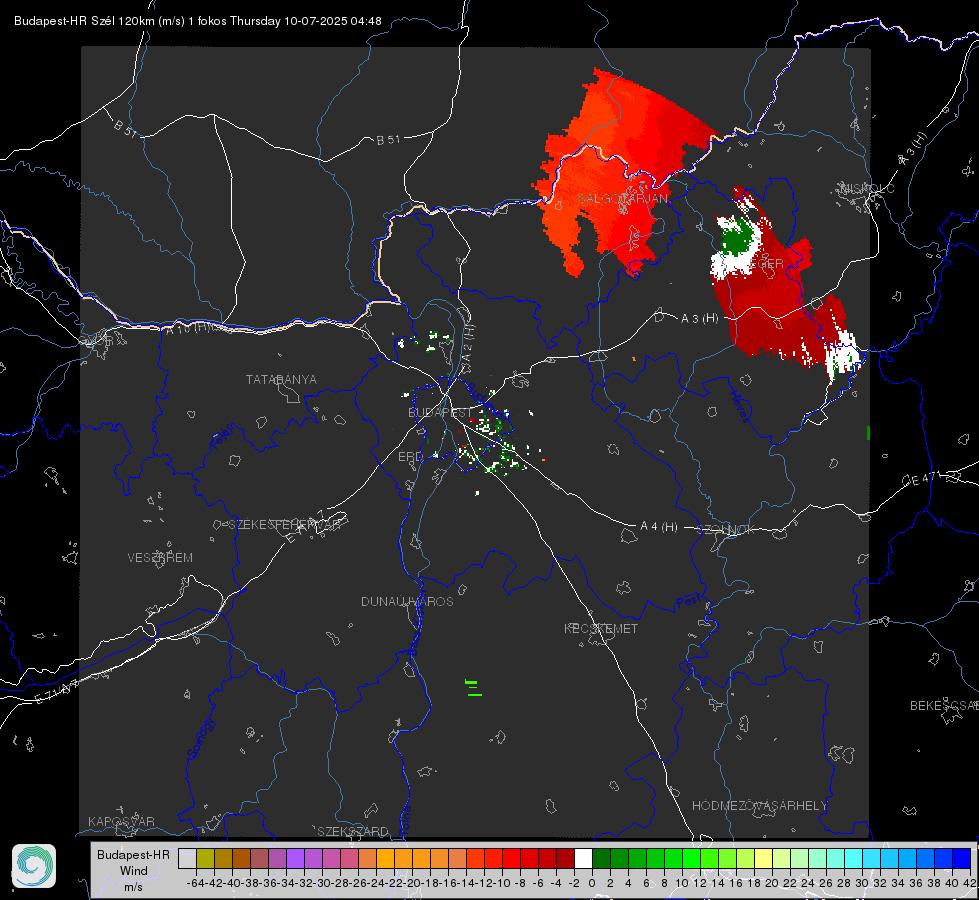Click the VESZPRÉM map label
Viewport: 979px width, 900px height.
160,558
